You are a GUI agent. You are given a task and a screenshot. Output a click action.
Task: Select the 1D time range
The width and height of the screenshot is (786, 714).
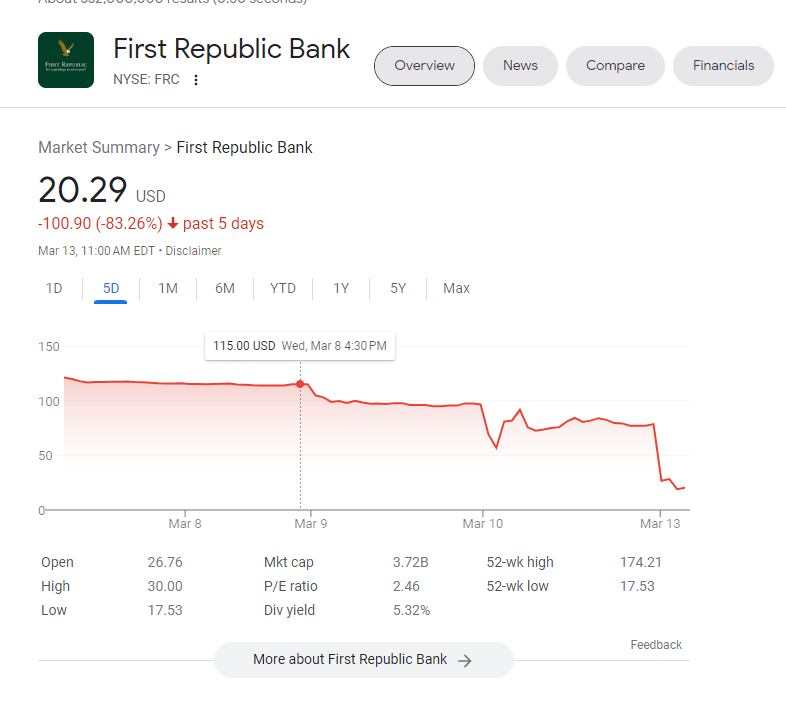point(54,288)
